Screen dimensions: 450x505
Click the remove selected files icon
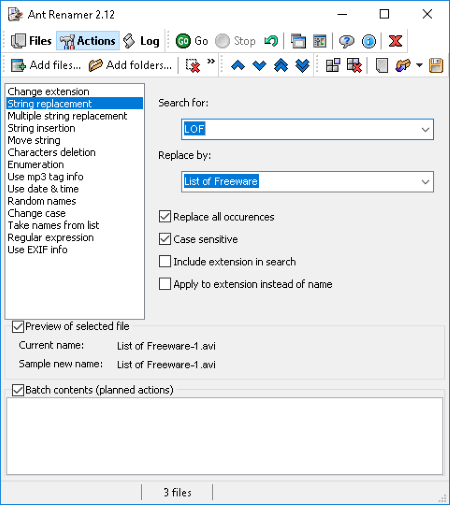click(x=193, y=65)
